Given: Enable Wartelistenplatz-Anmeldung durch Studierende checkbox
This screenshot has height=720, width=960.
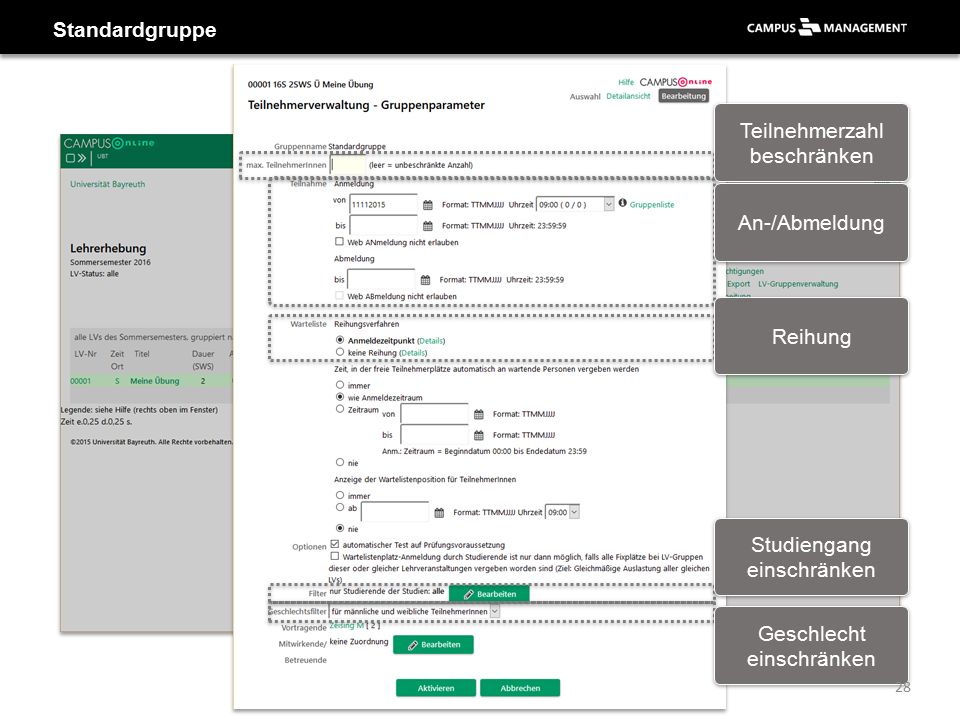Looking at the screenshot, I should pos(335,556).
